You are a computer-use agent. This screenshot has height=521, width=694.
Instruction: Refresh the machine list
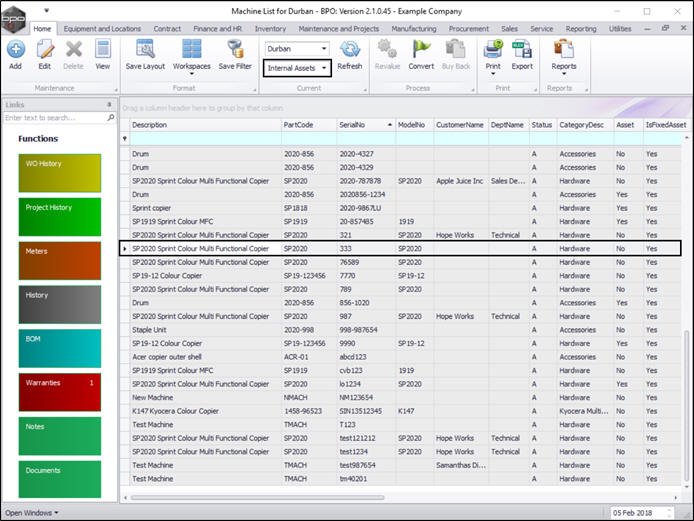[x=349, y=50]
